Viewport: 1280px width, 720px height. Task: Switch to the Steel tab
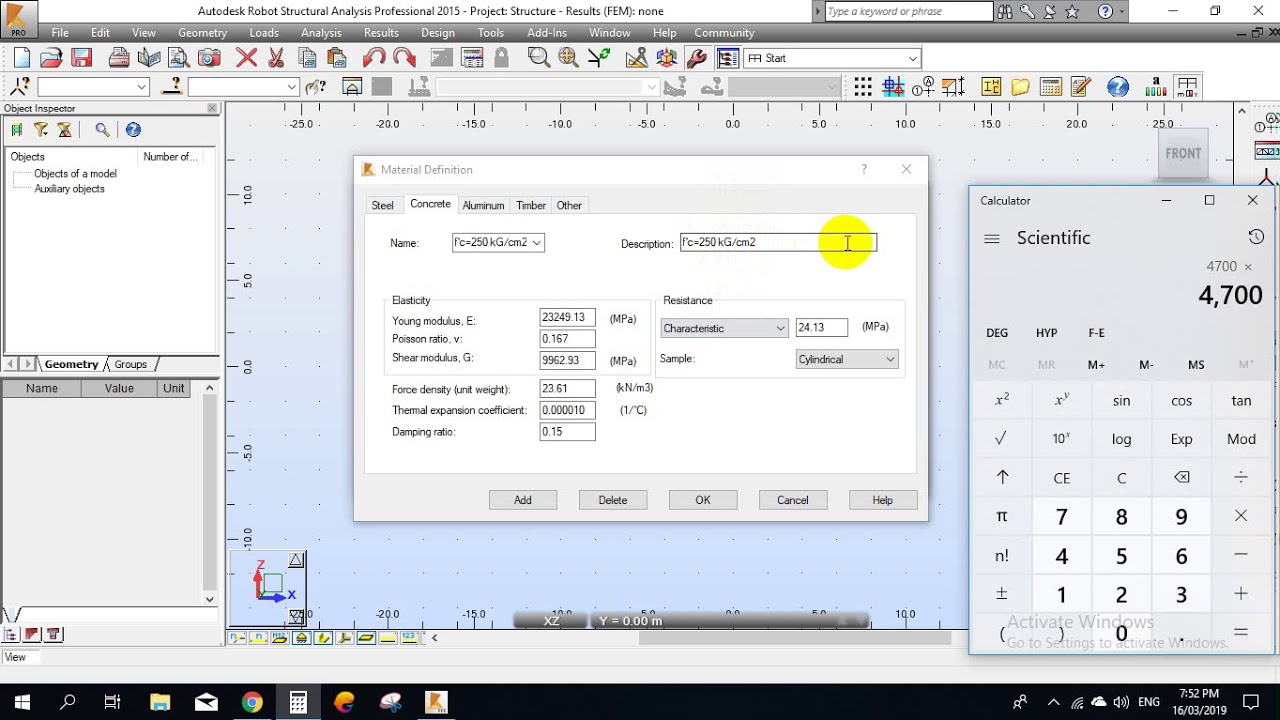pyautogui.click(x=383, y=205)
